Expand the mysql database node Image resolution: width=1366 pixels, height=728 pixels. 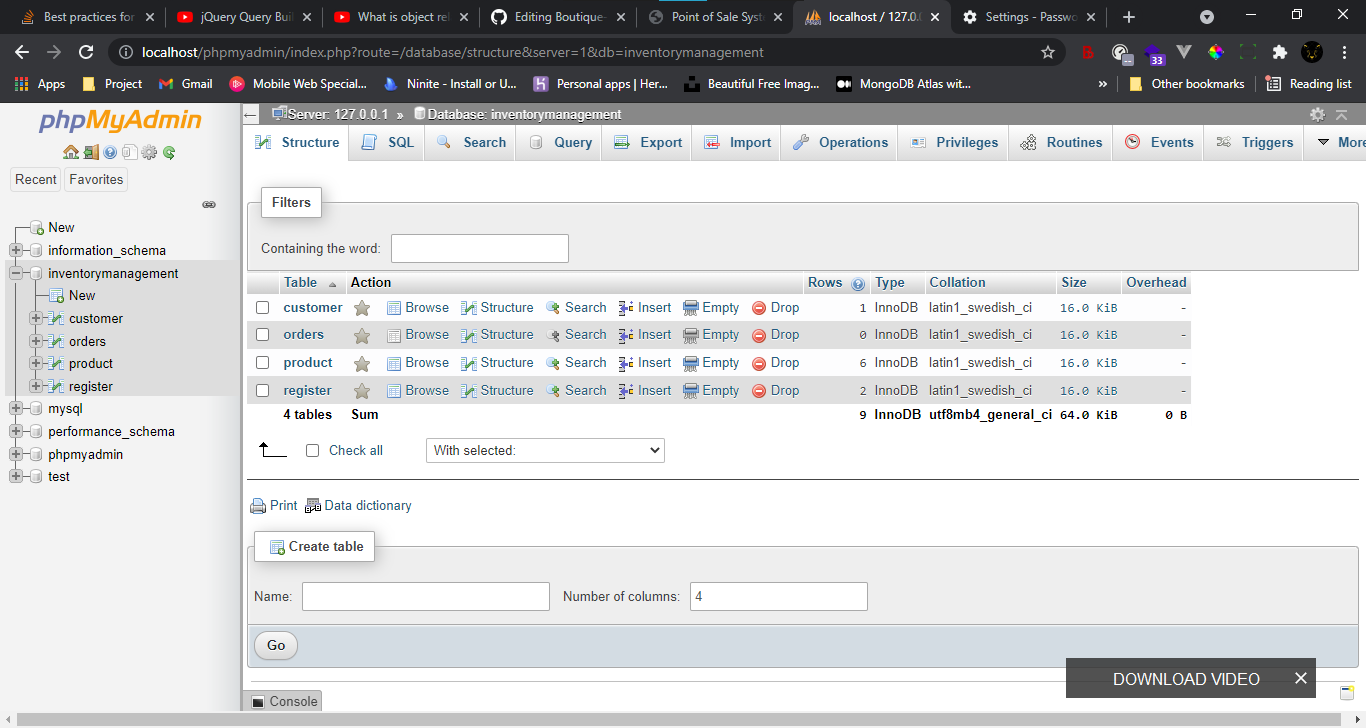16,408
